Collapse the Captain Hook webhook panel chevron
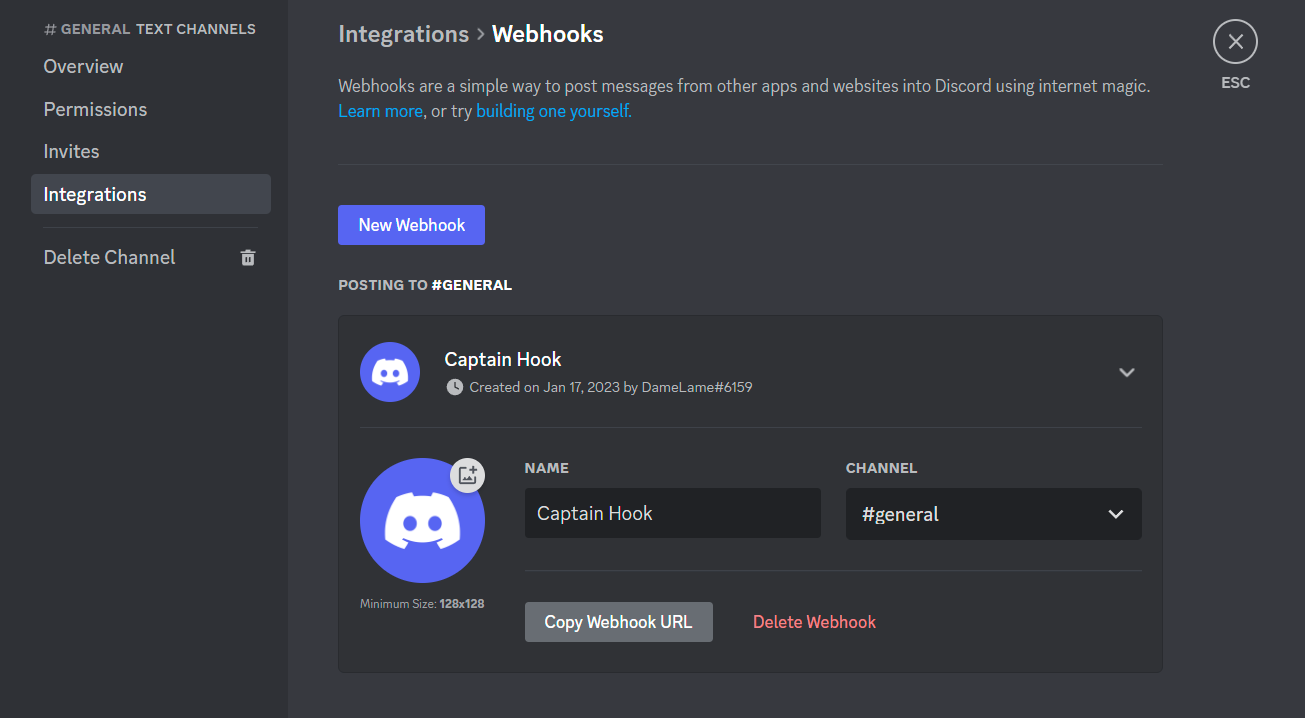This screenshot has height=718, width=1305. tap(1127, 372)
